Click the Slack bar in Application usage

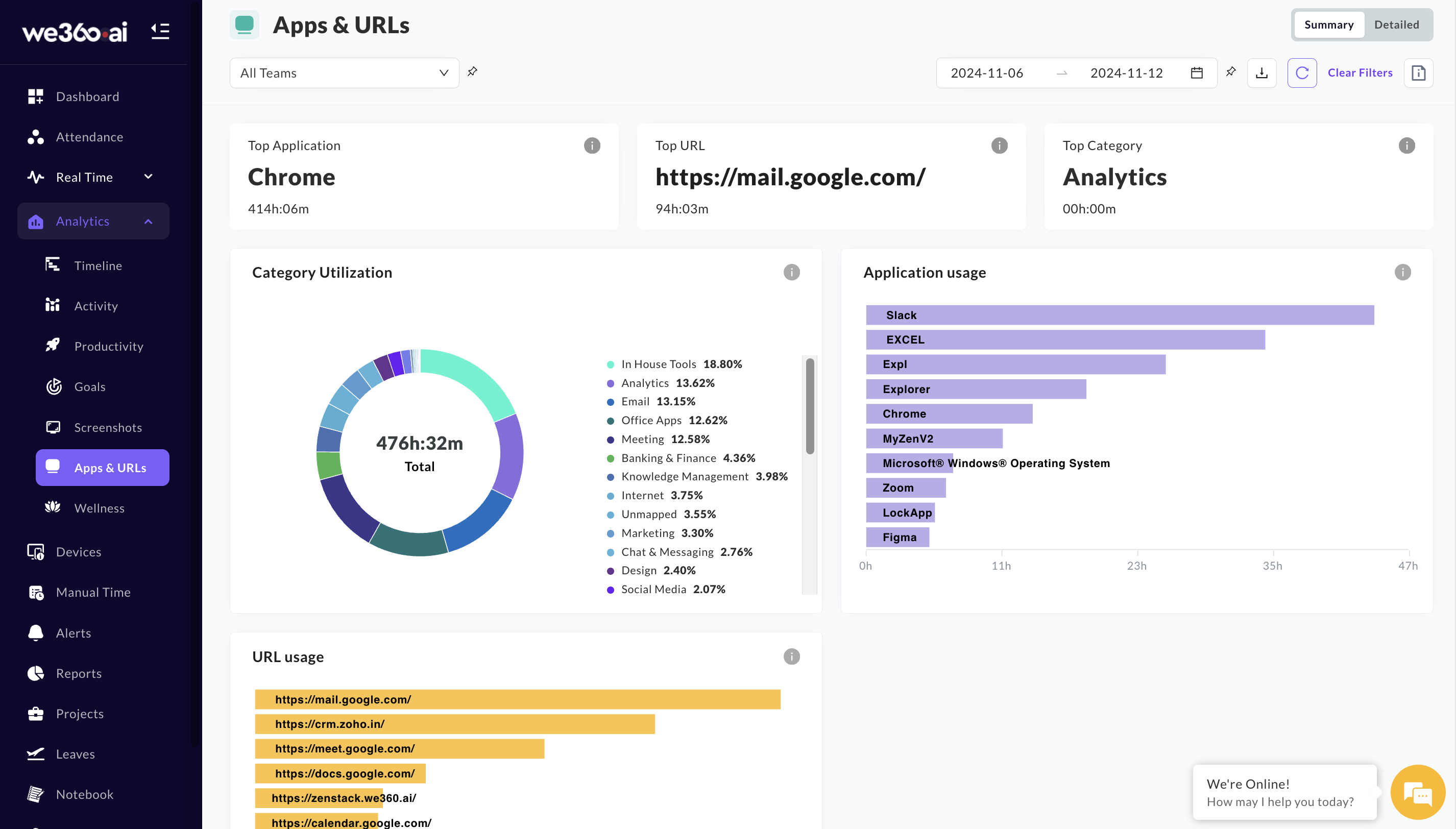[x=1120, y=315]
